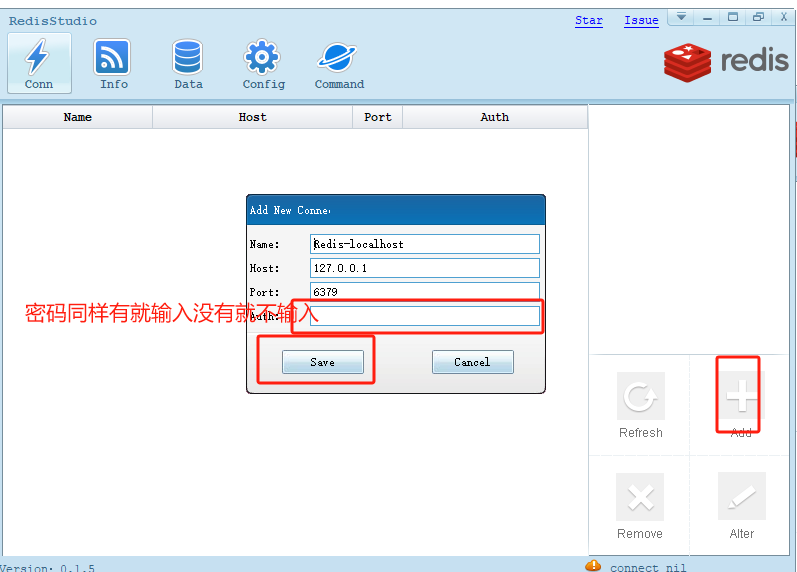
Task: Click the Auth column header
Action: (495, 117)
